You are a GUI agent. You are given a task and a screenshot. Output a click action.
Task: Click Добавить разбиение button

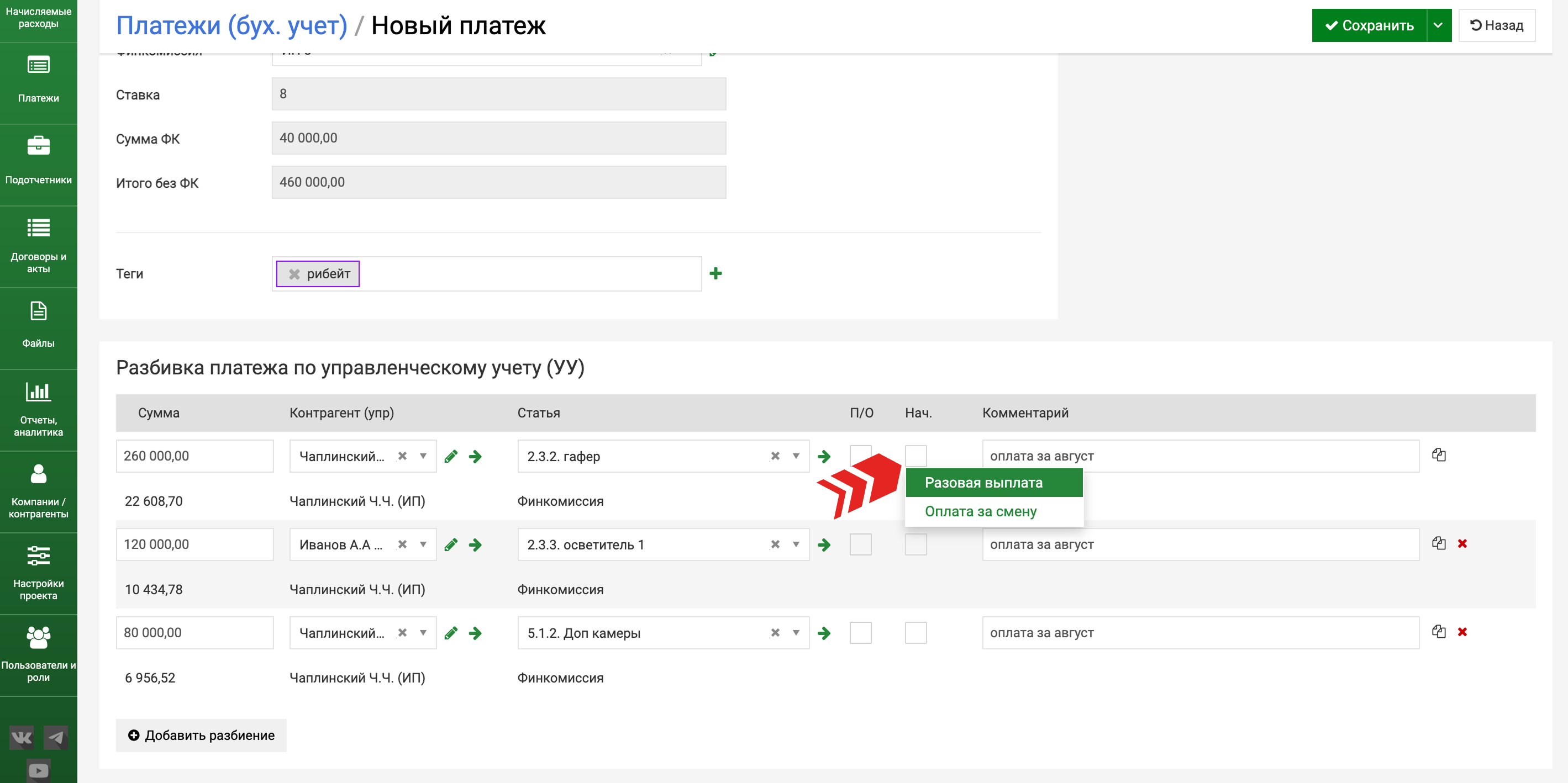[x=201, y=736]
